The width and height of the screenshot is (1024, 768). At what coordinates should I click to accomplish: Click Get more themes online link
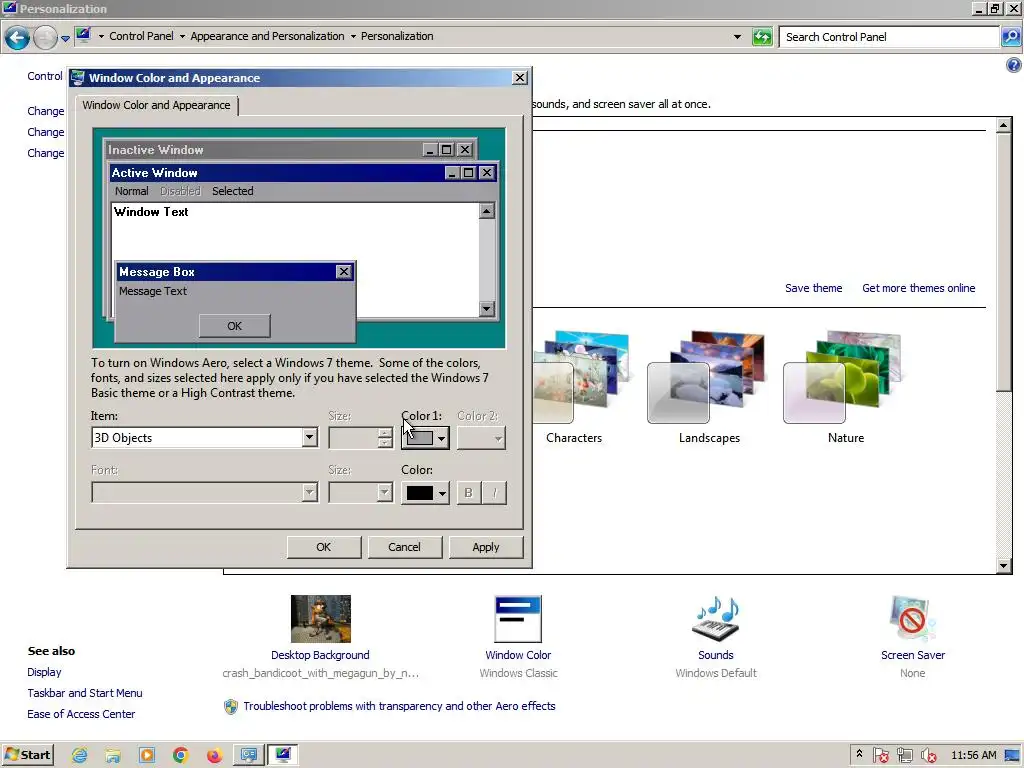coord(918,288)
